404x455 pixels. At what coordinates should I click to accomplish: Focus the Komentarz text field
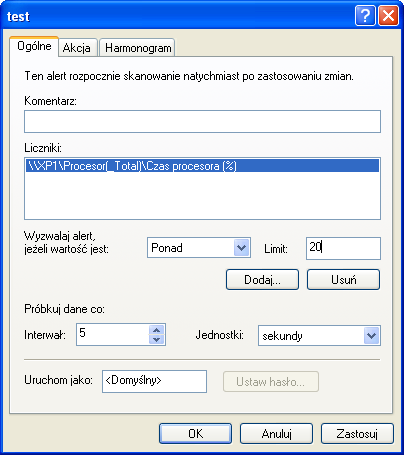pos(202,122)
